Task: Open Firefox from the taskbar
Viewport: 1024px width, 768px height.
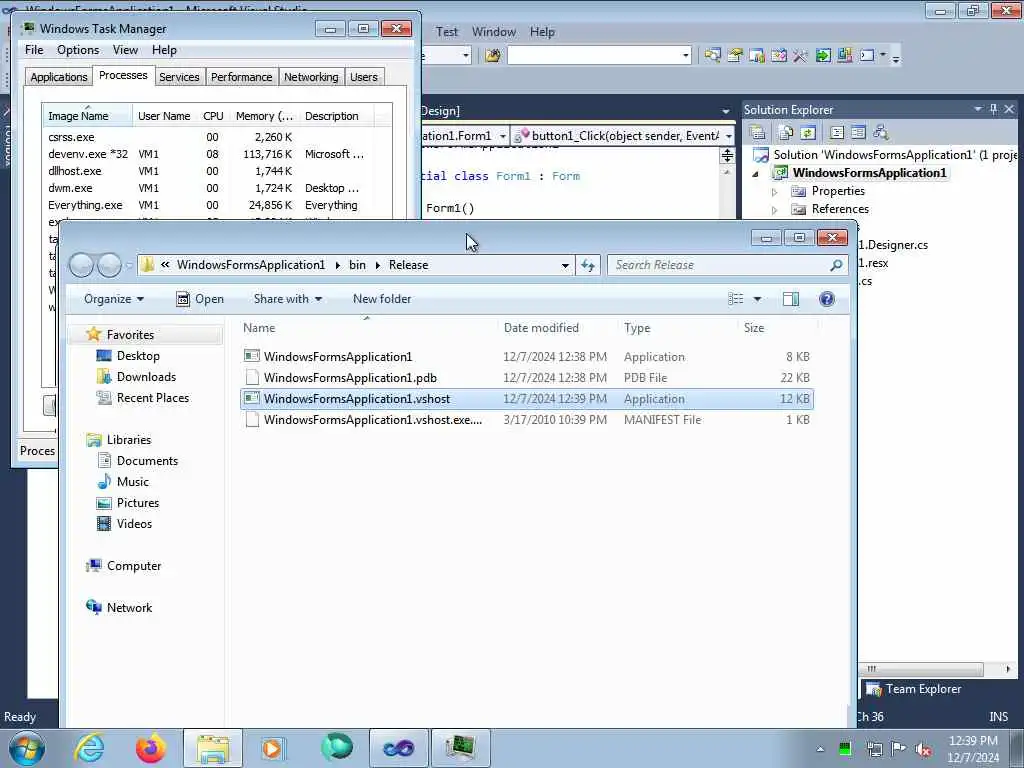Action: point(150,748)
